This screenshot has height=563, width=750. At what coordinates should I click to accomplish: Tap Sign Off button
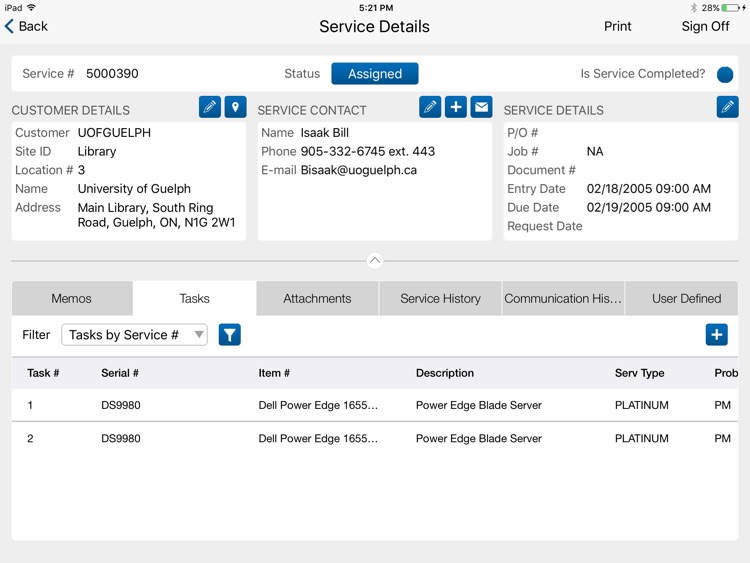tap(705, 26)
